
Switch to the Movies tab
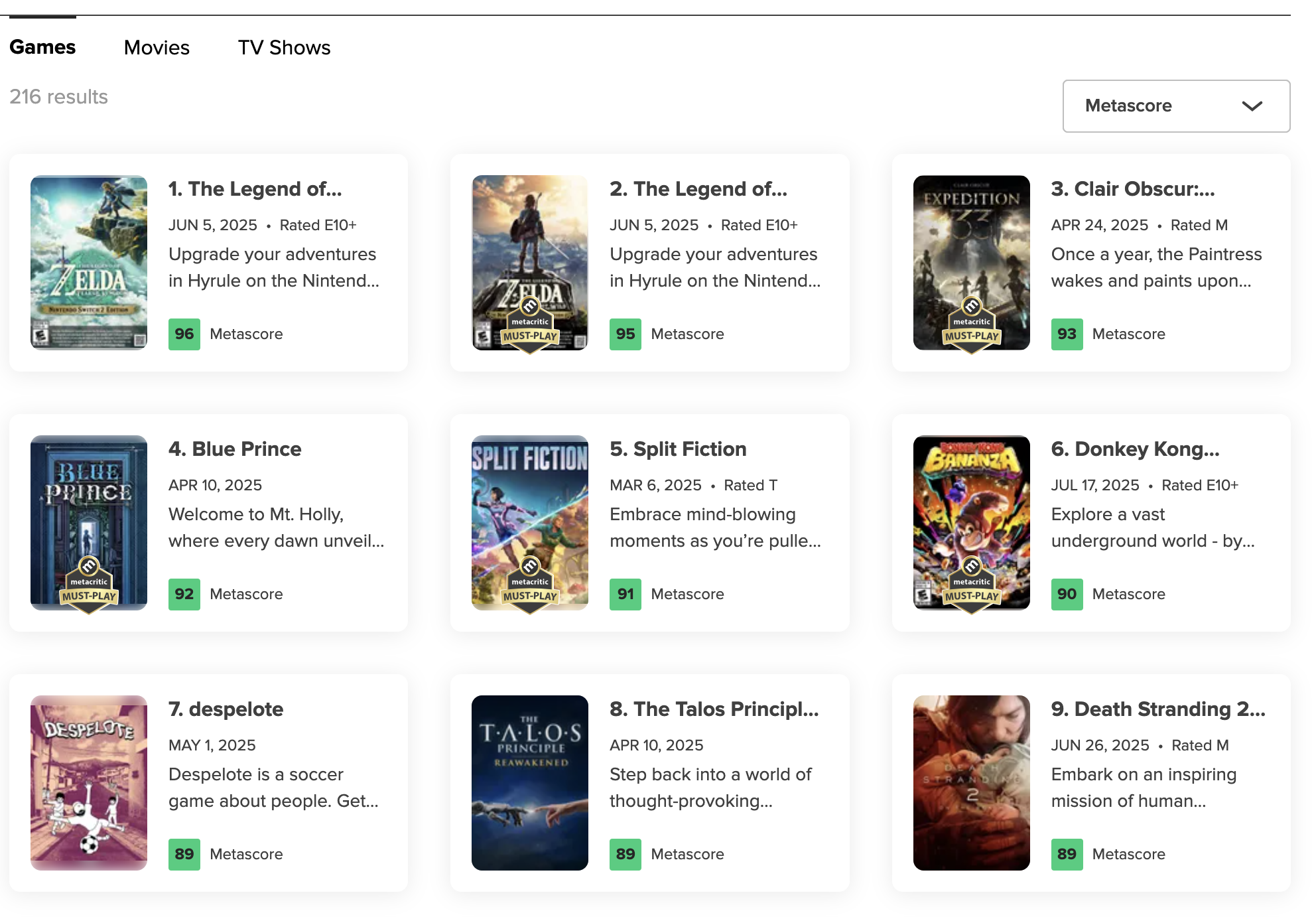pos(157,47)
